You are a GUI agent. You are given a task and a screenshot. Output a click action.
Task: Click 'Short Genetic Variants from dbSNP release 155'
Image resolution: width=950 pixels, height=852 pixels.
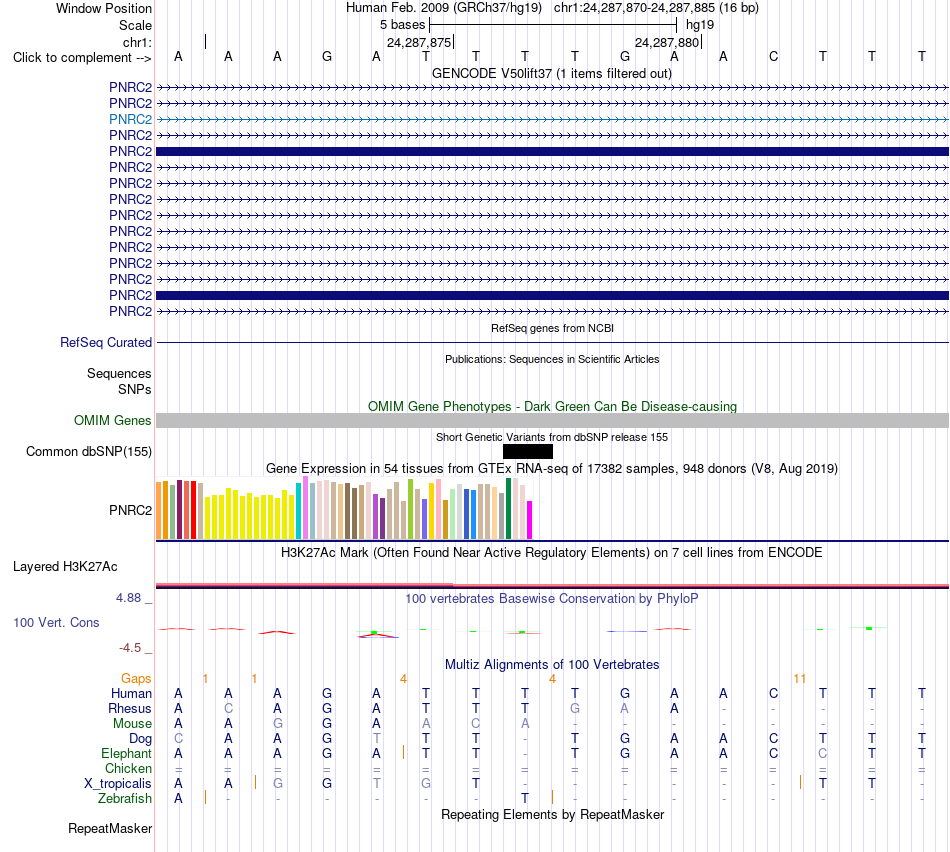coord(552,437)
